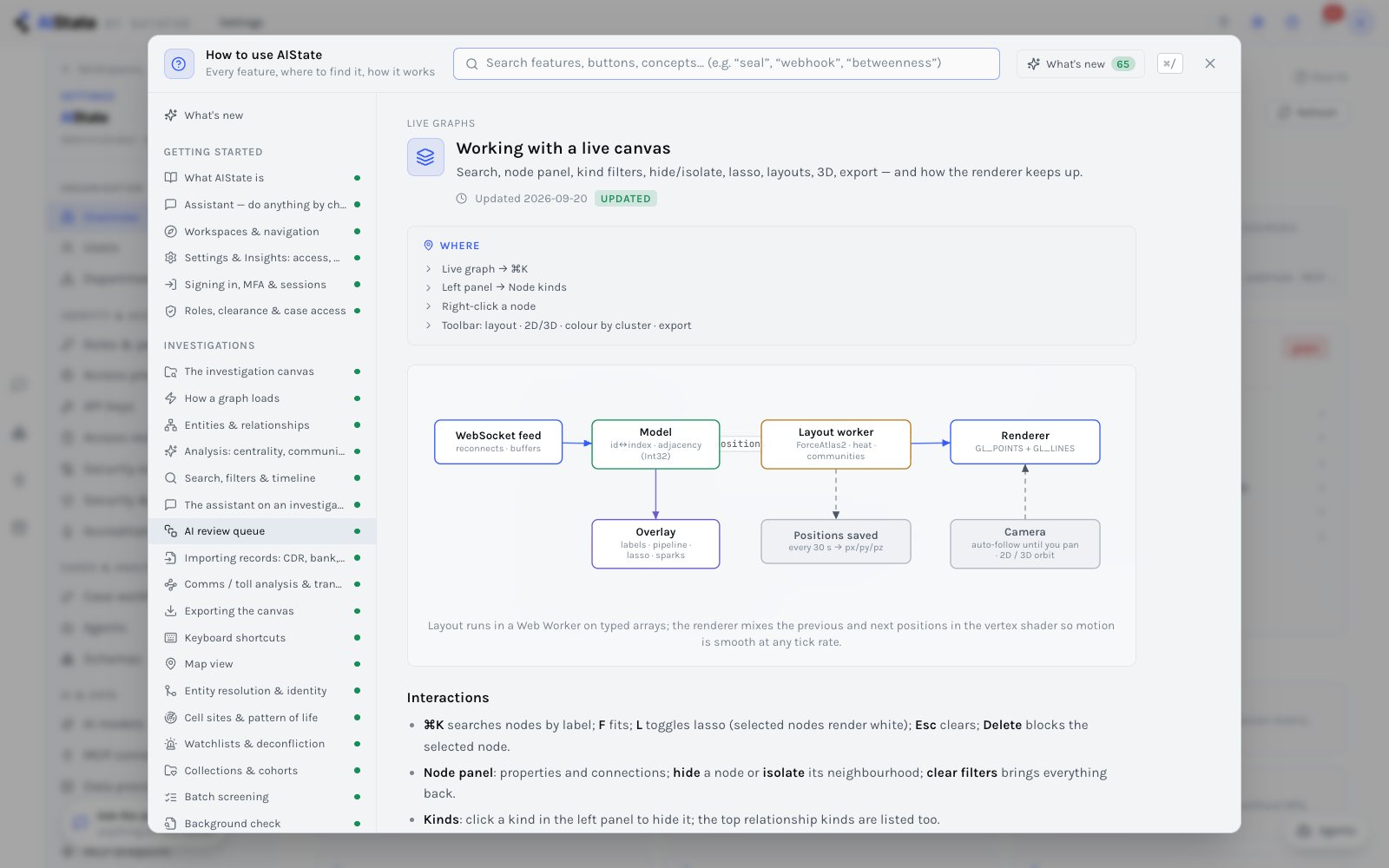
Task: Click the ⌘/ shortcut button
Action: 1169,63
